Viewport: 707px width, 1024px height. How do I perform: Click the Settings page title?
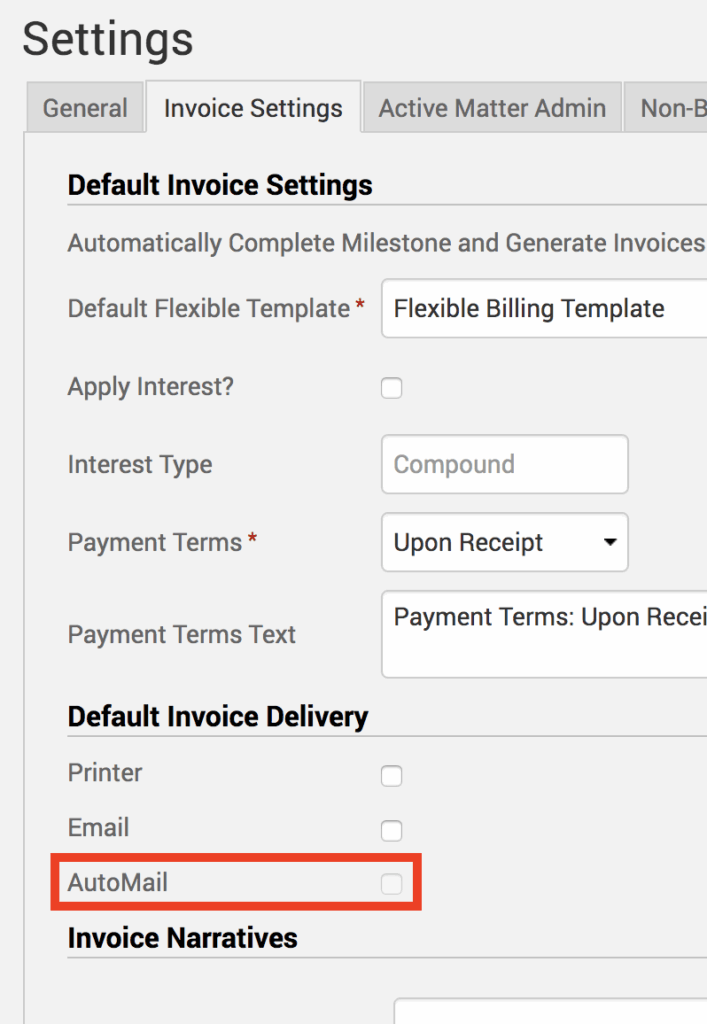108,40
